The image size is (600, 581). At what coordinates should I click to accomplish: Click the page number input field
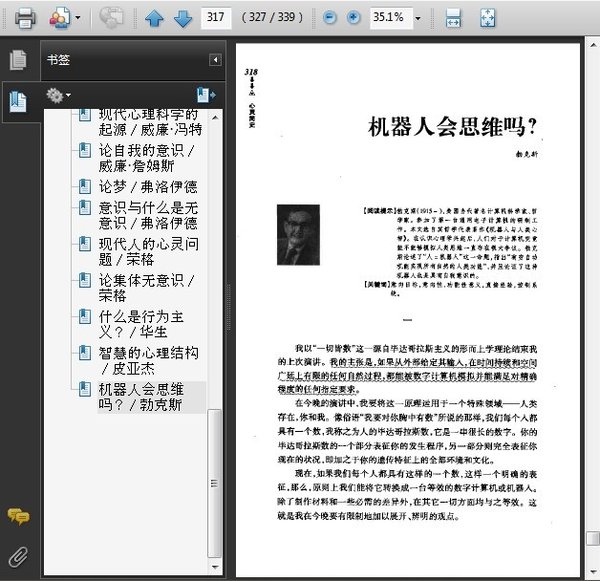(x=215, y=18)
